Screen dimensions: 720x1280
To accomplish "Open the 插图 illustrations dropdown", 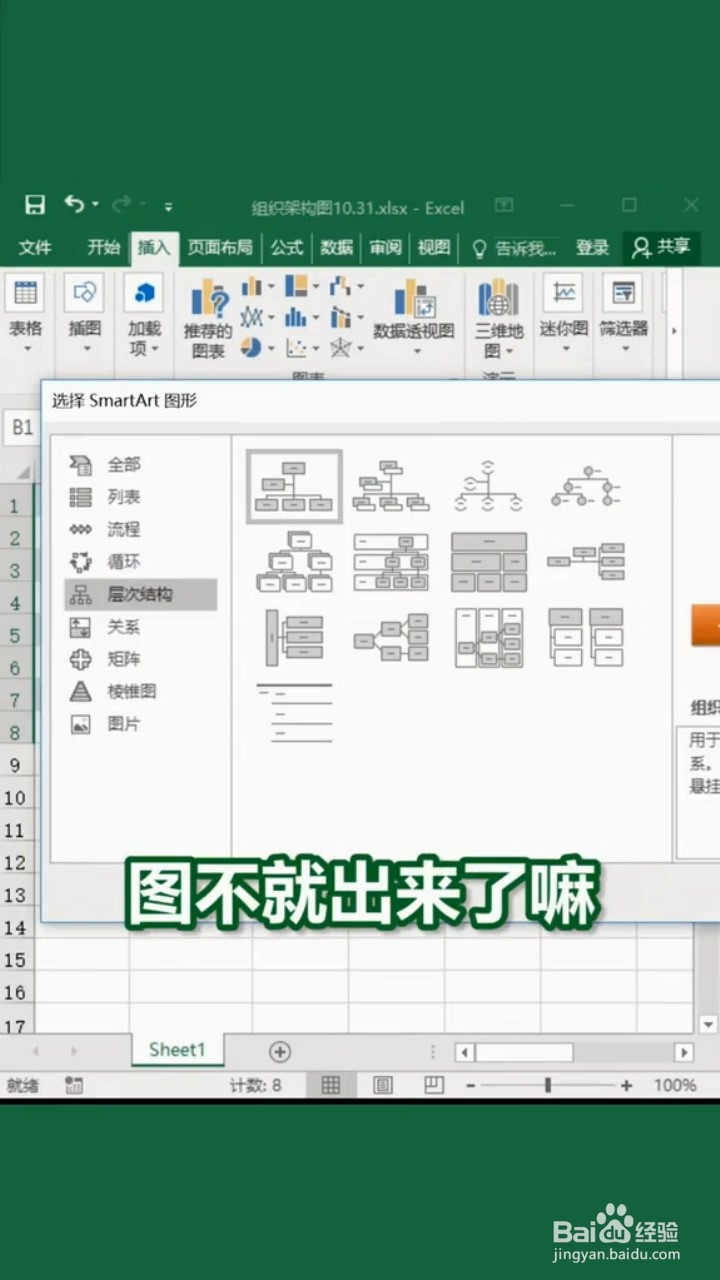I will click(x=85, y=315).
